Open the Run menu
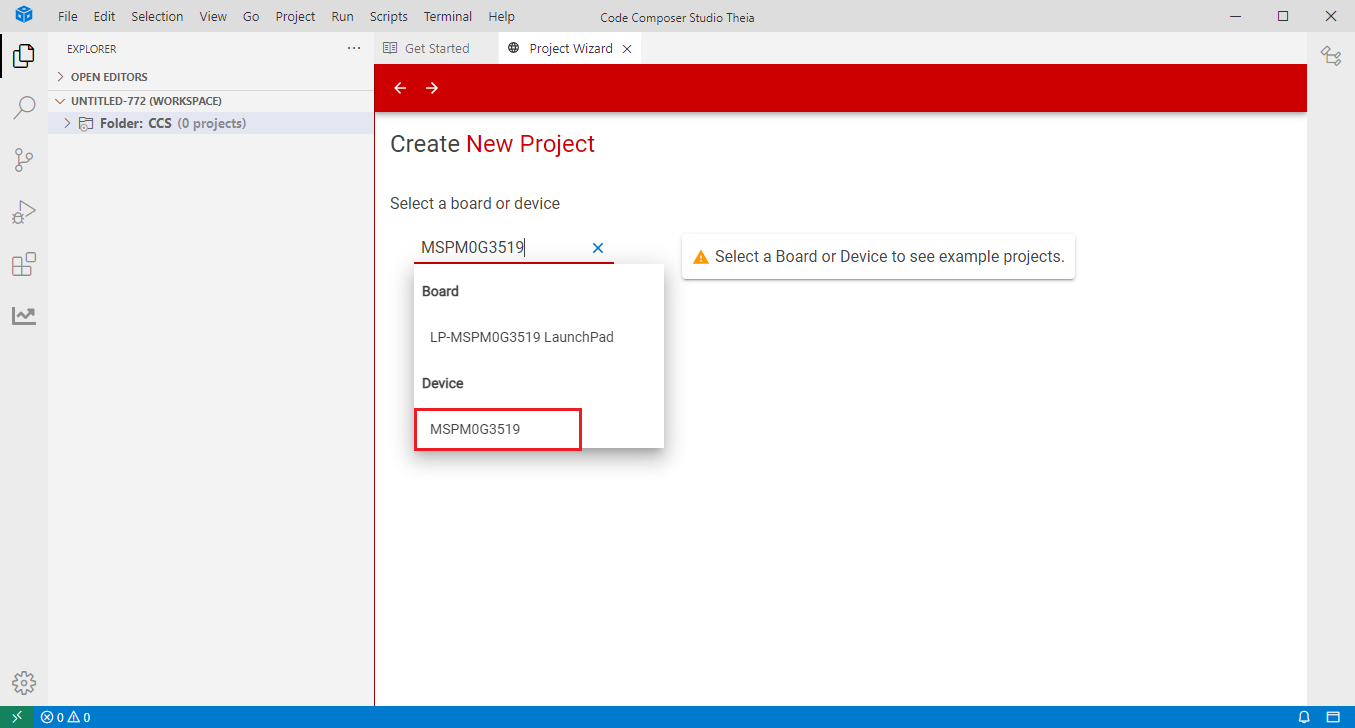 [x=342, y=17]
